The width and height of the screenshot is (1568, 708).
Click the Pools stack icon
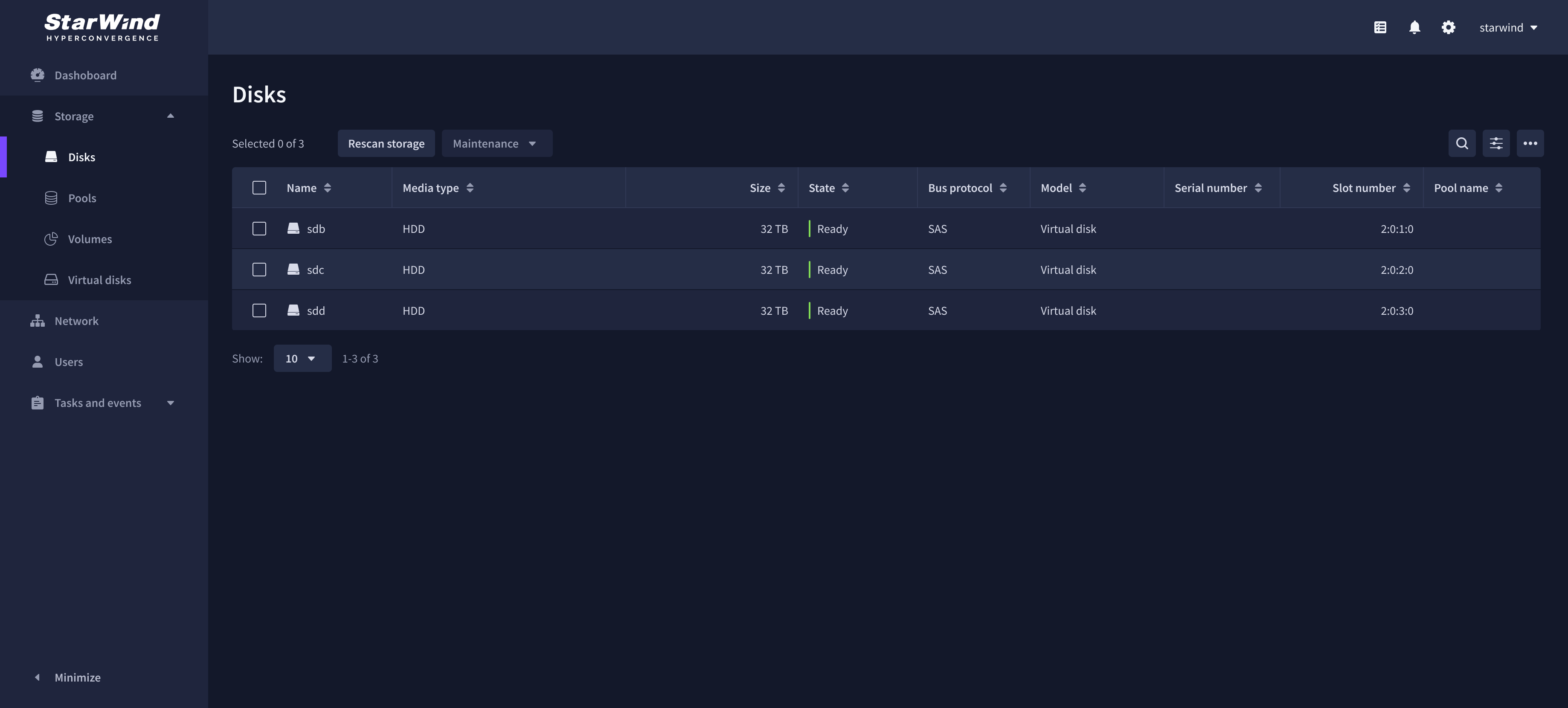coord(51,198)
